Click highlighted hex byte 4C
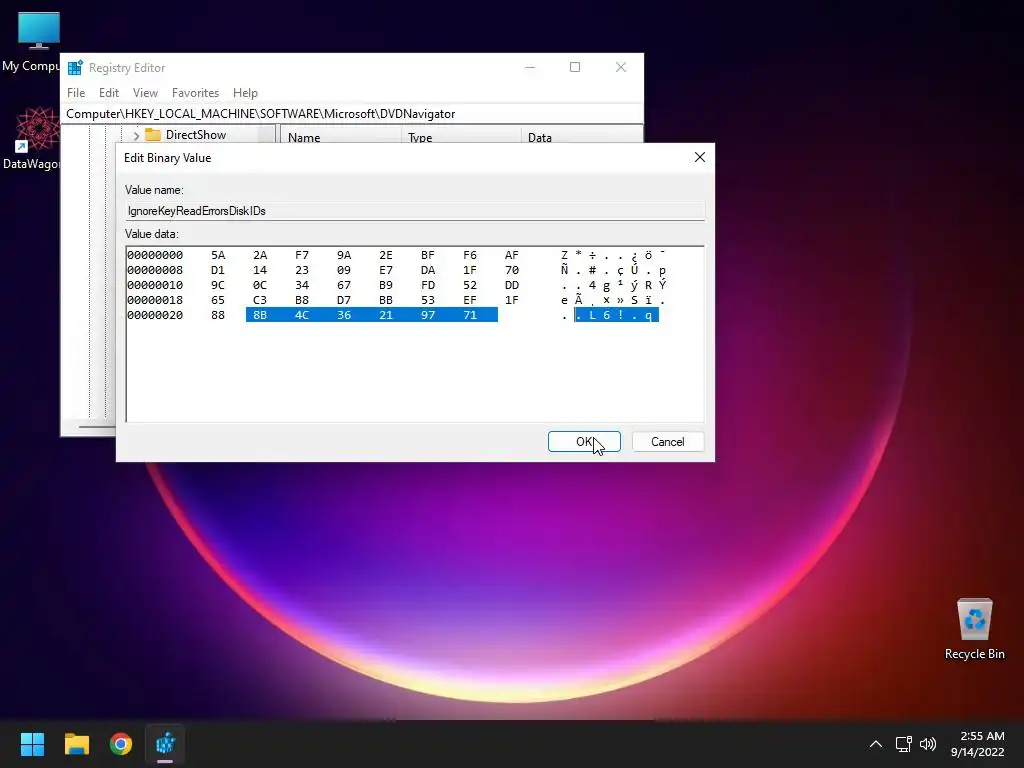 302,315
